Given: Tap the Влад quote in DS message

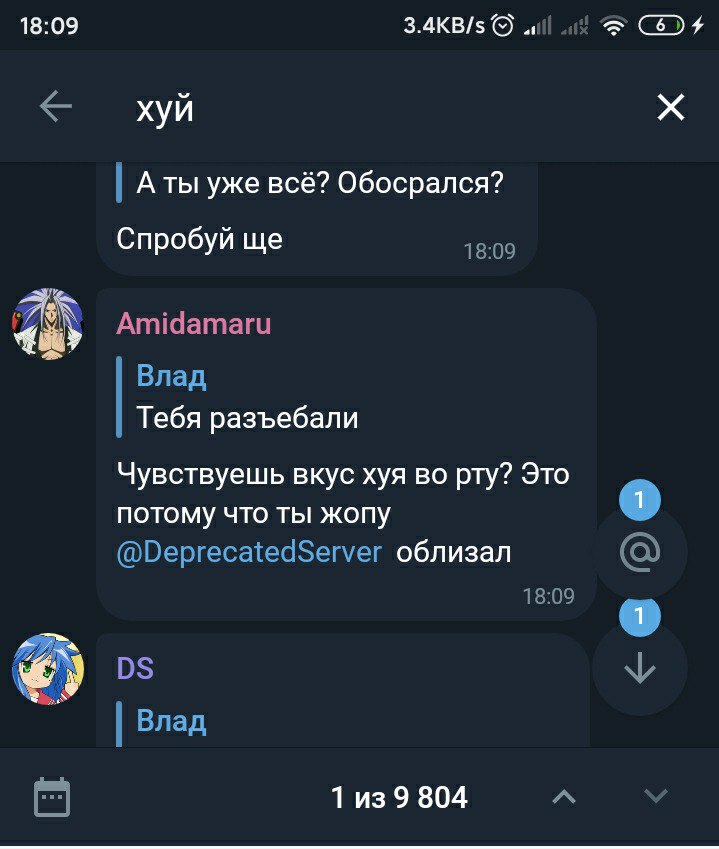Looking at the screenshot, I should click(171, 722).
